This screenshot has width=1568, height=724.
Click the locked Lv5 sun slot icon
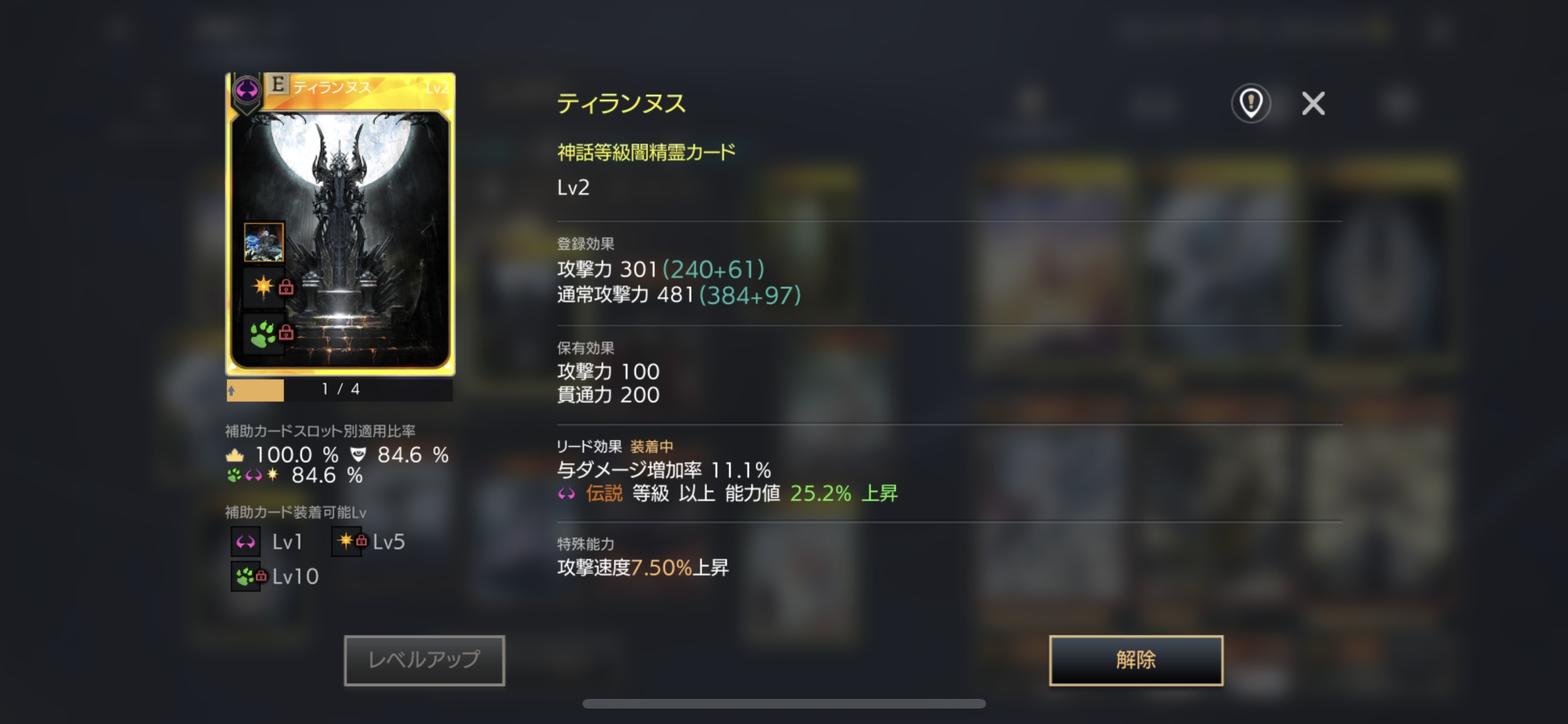[352, 541]
